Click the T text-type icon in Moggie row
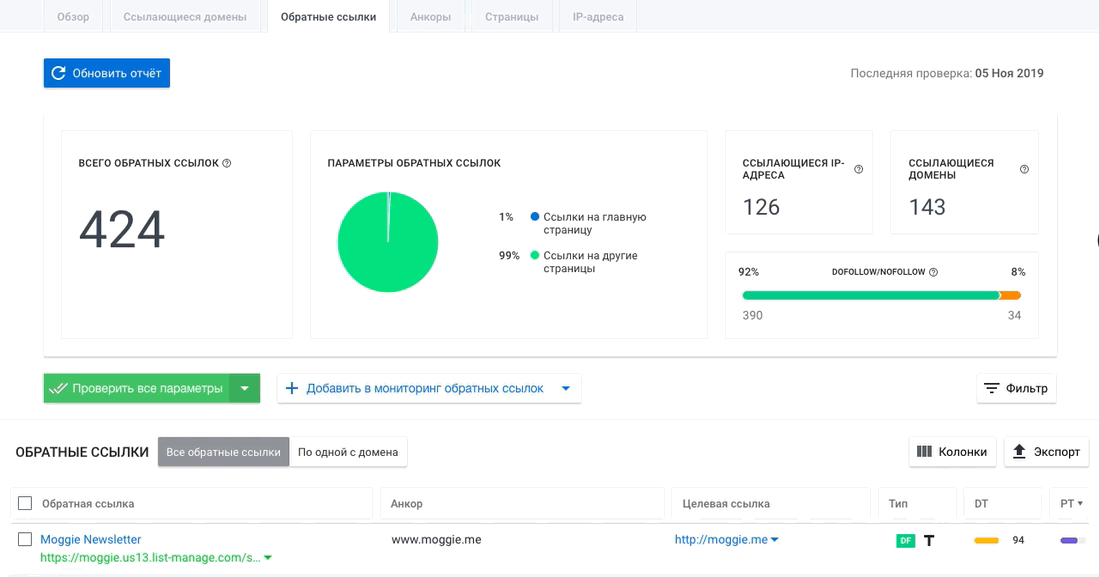 (929, 541)
